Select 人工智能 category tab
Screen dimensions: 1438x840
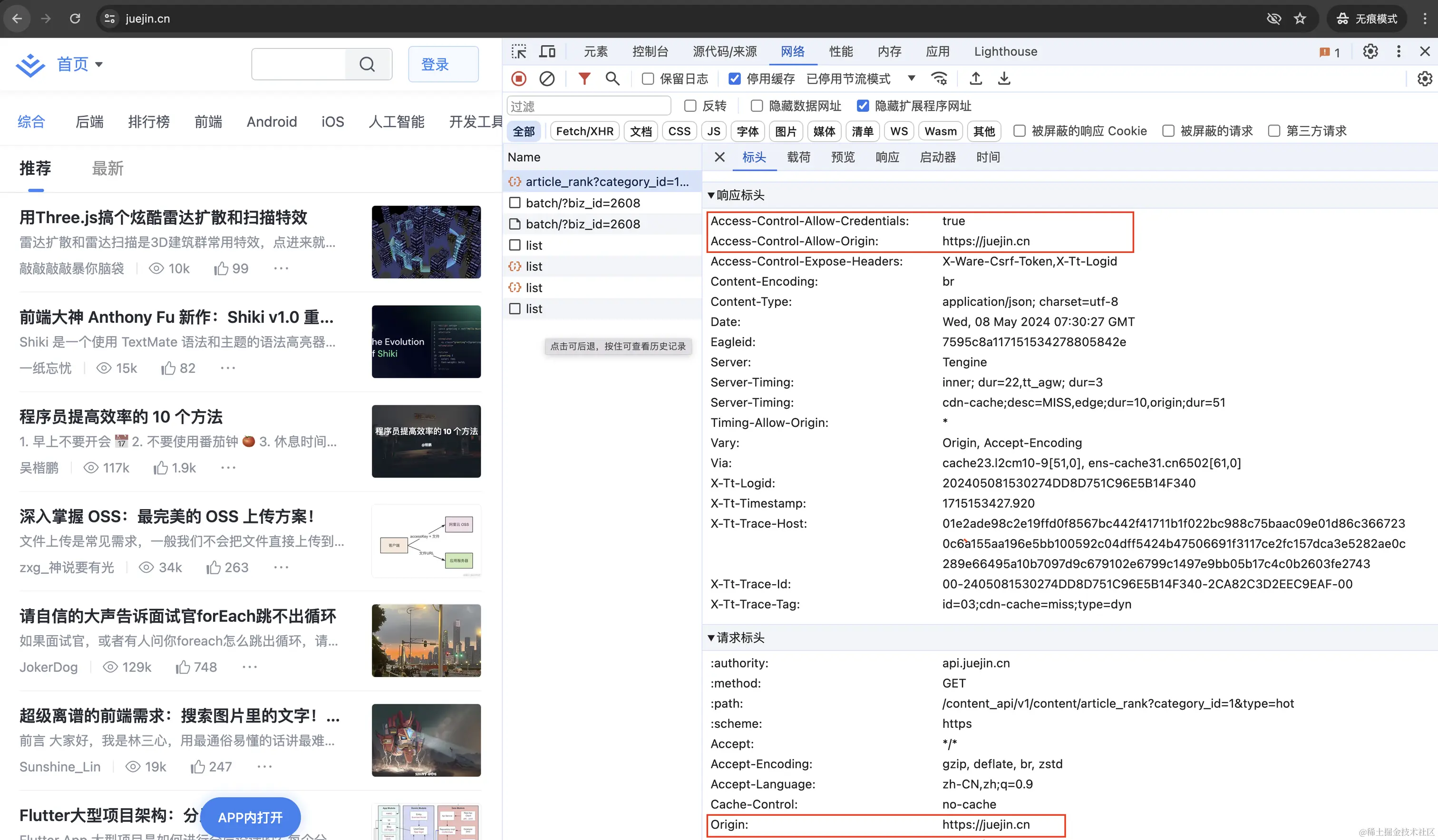tap(397, 122)
